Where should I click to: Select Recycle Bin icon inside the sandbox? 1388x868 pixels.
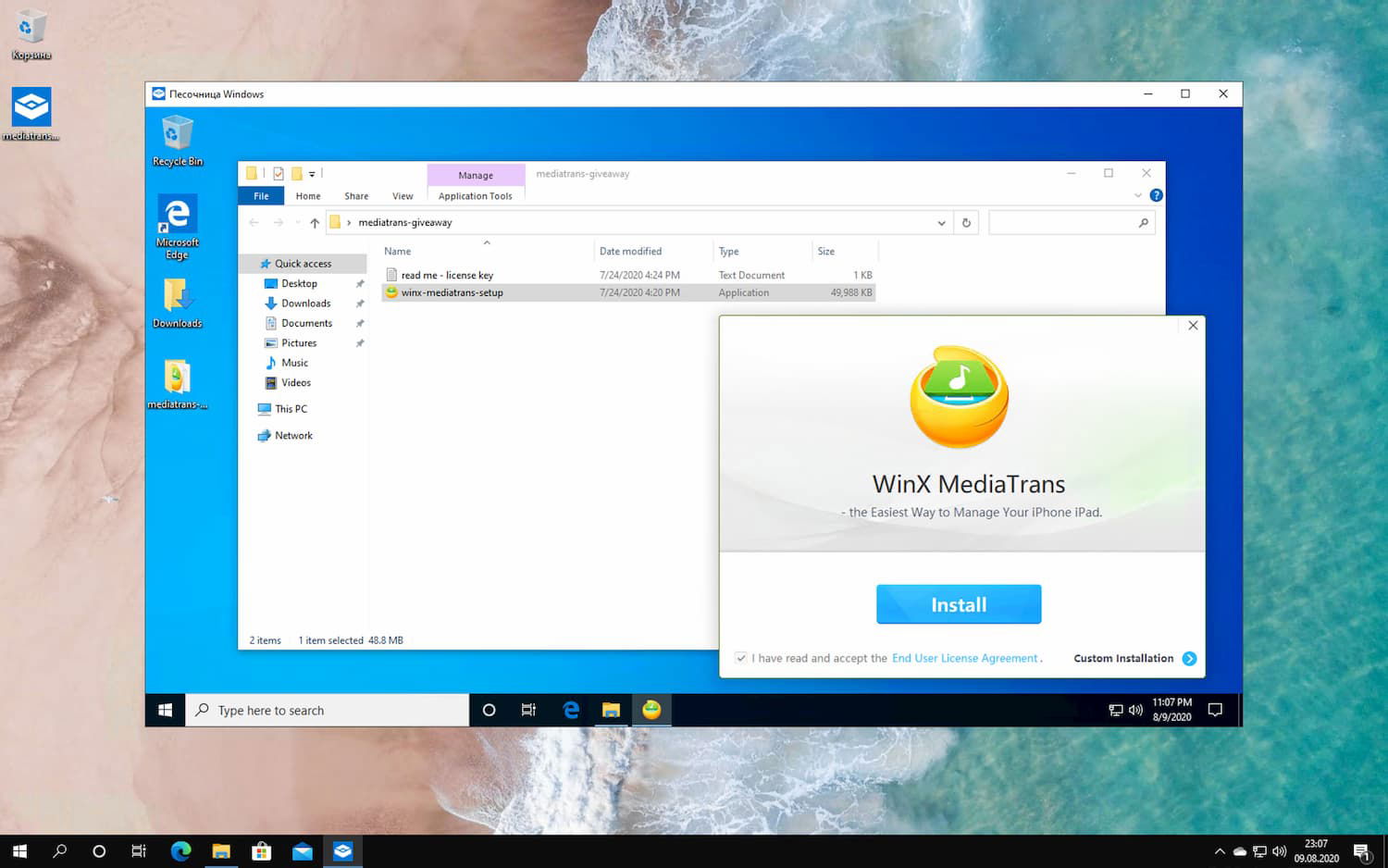[x=177, y=141]
